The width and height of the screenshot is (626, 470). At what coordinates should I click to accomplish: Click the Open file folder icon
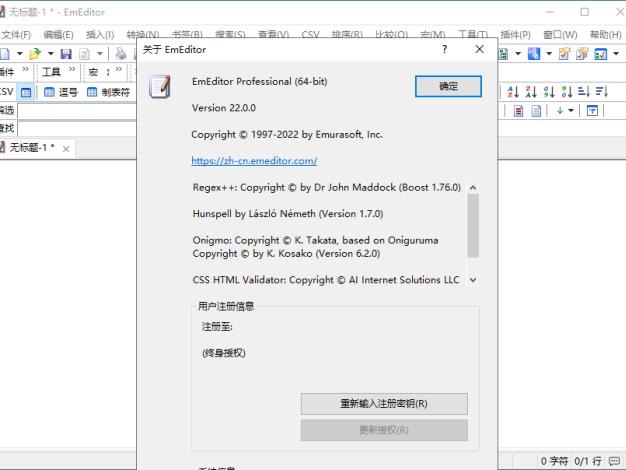coord(35,54)
